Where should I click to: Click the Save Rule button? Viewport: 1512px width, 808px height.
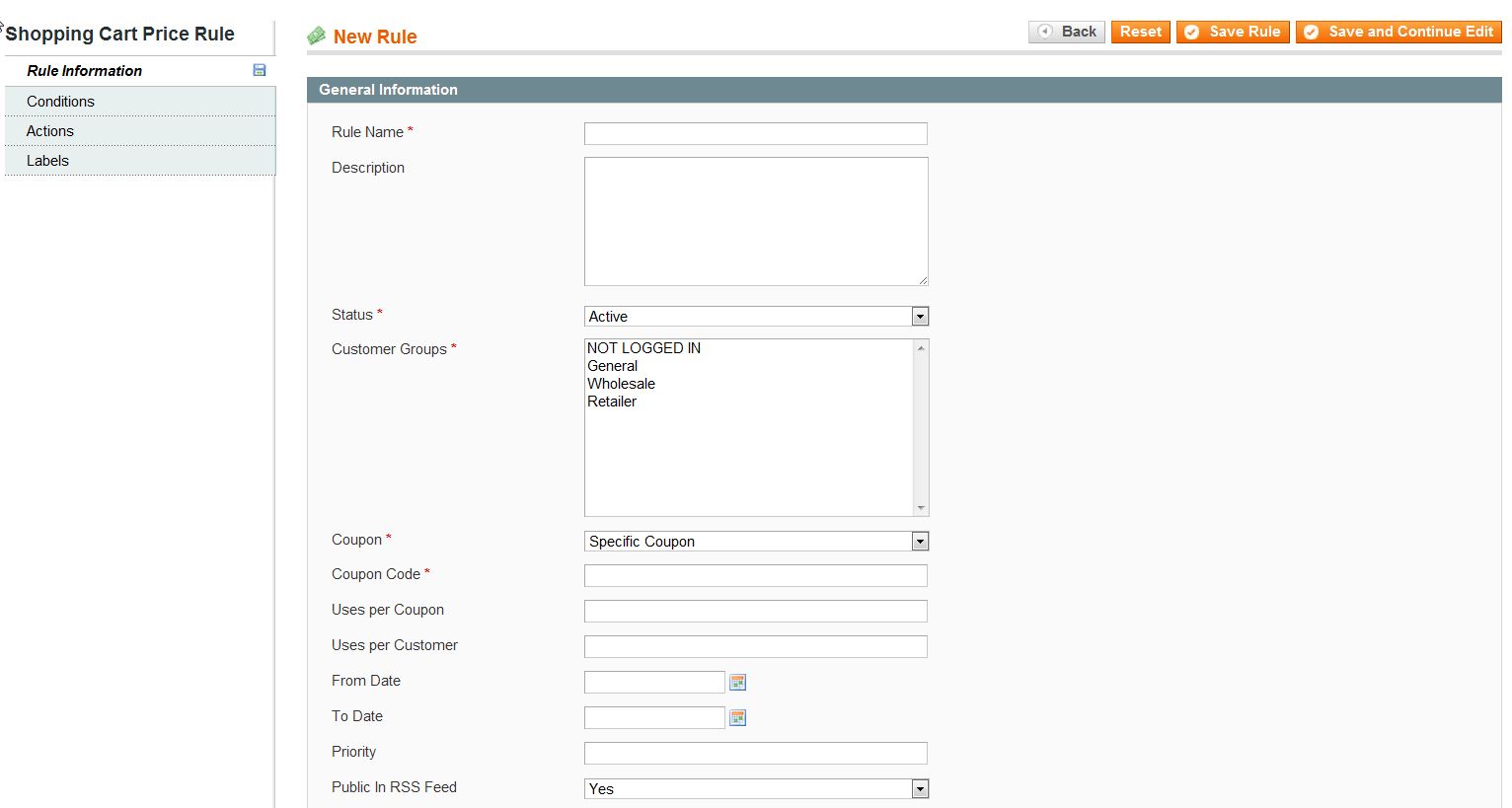pos(1233,32)
